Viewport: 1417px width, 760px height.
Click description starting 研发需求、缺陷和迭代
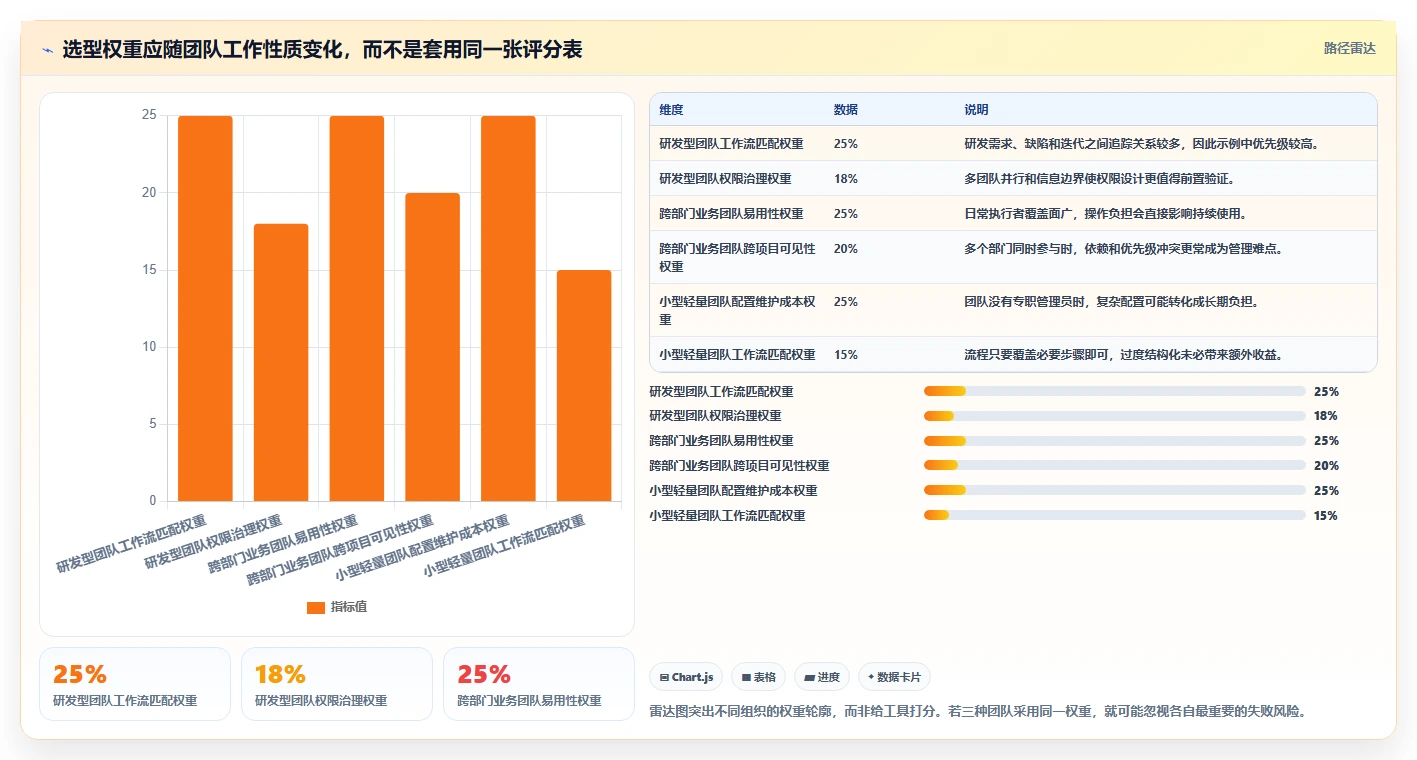coord(1142,143)
